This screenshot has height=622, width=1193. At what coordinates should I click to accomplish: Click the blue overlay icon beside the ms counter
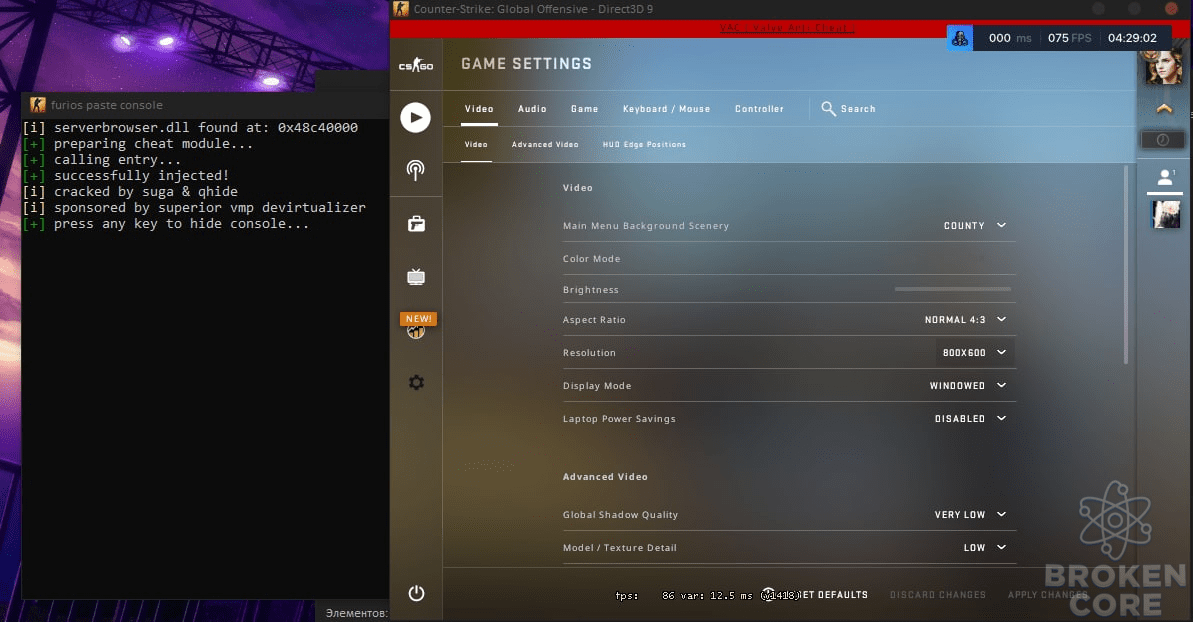960,38
